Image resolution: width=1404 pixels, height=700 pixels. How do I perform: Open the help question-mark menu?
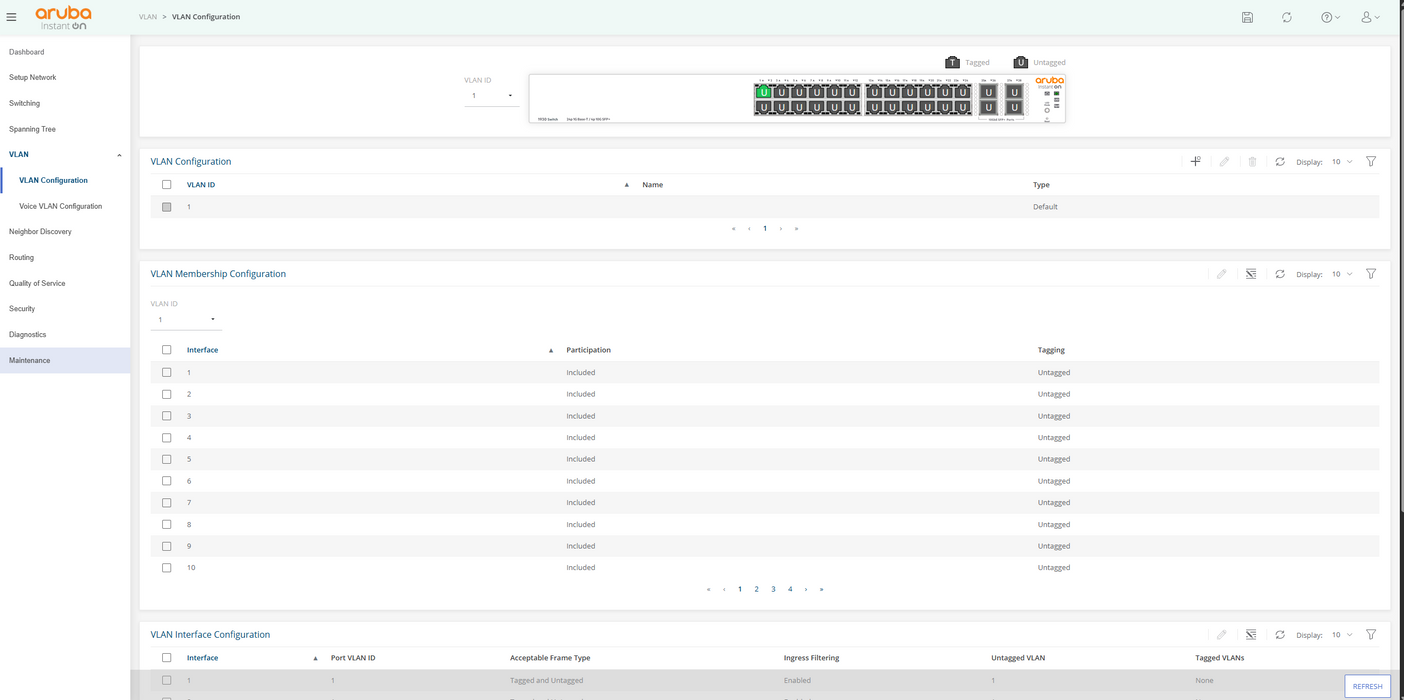(x=1329, y=17)
